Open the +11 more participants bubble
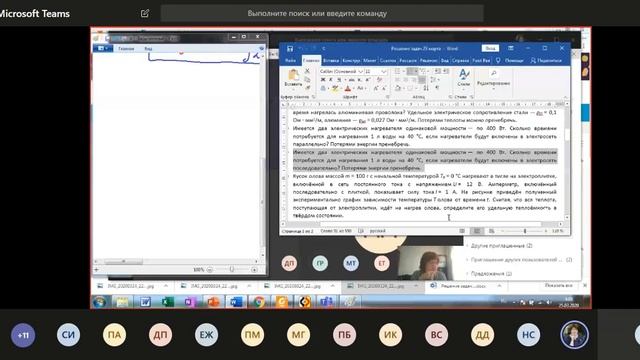Screen dimensions: 640x360 click(x=23, y=335)
